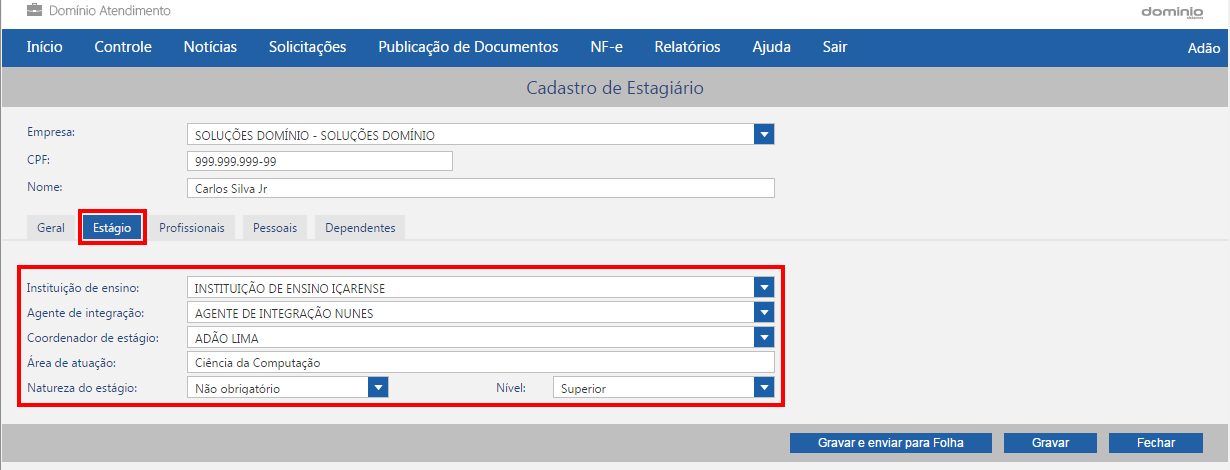Open the NF-e menu
The image size is (1230, 470).
pos(607,47)
